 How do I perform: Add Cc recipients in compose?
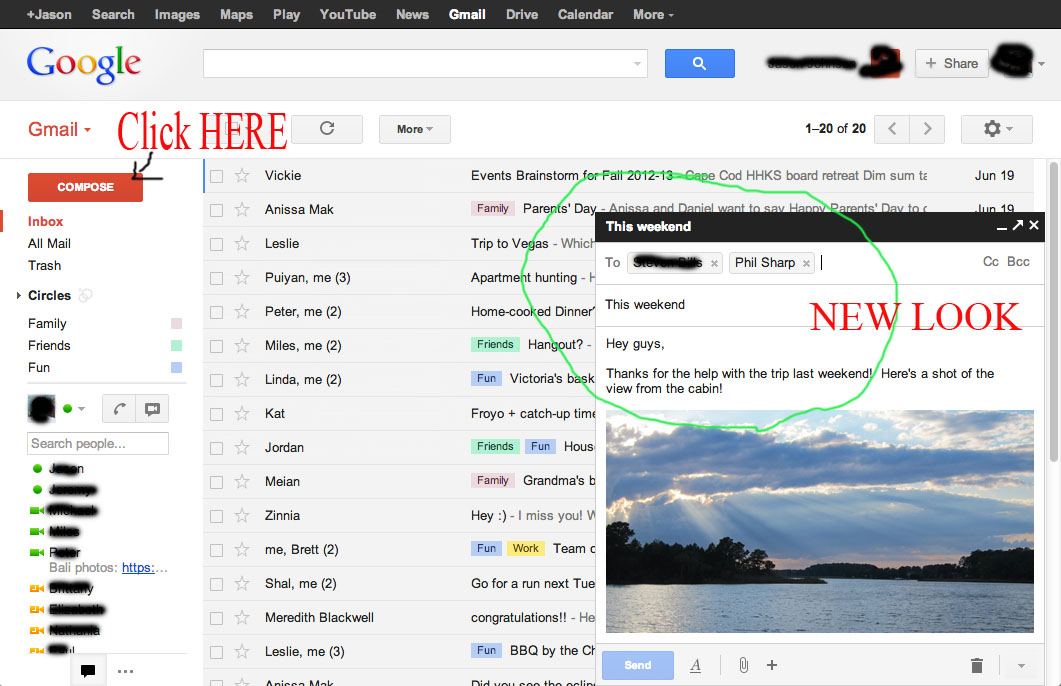991,262
